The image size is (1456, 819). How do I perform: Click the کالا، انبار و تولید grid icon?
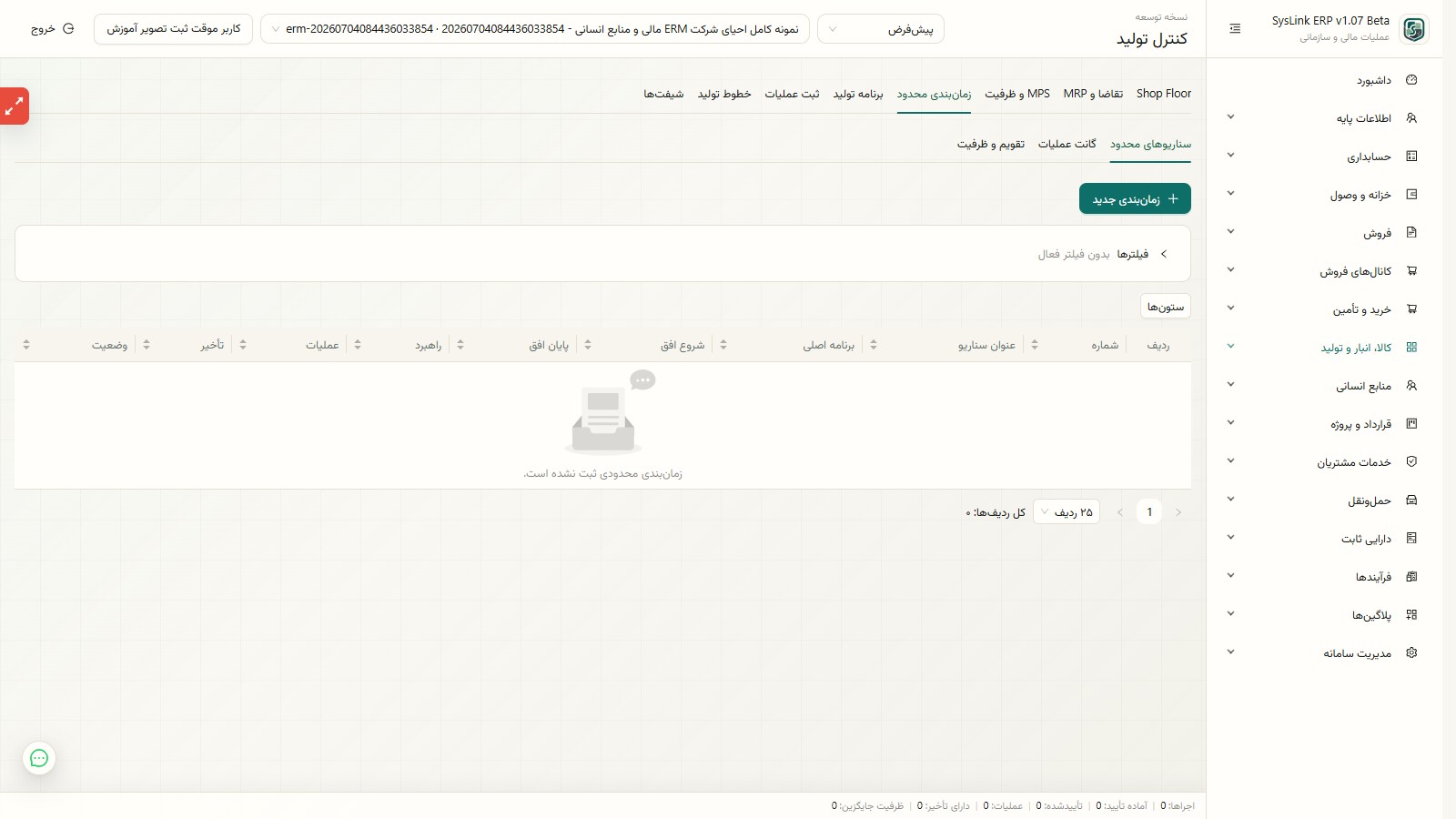(x=1411, y=348)
